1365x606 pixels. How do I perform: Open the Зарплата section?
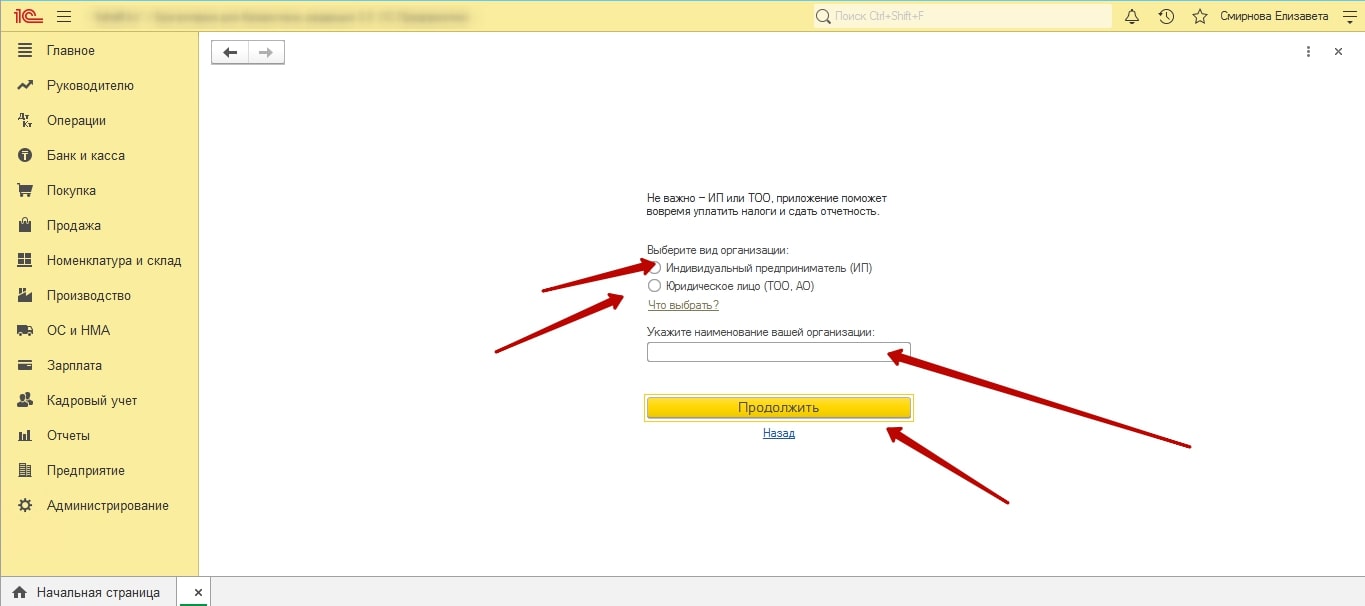click(74, 365)
